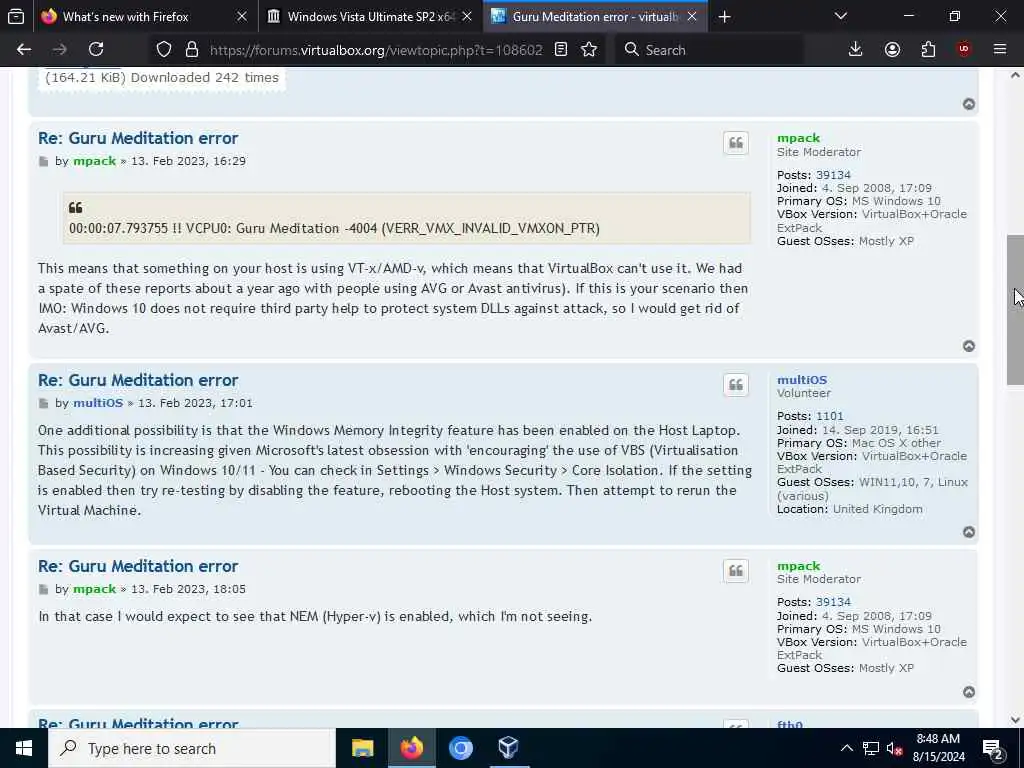
Task: Open first Re: Guru Meditation error title
Action: 138,138
